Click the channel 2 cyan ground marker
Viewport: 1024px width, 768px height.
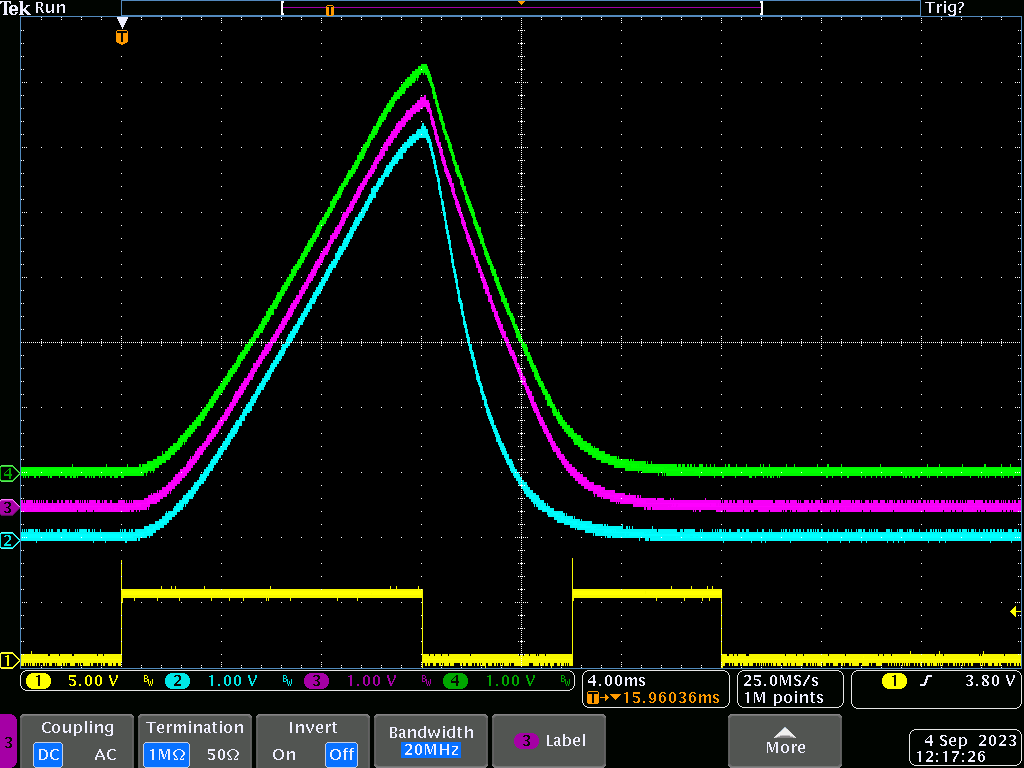coord(9,540)
